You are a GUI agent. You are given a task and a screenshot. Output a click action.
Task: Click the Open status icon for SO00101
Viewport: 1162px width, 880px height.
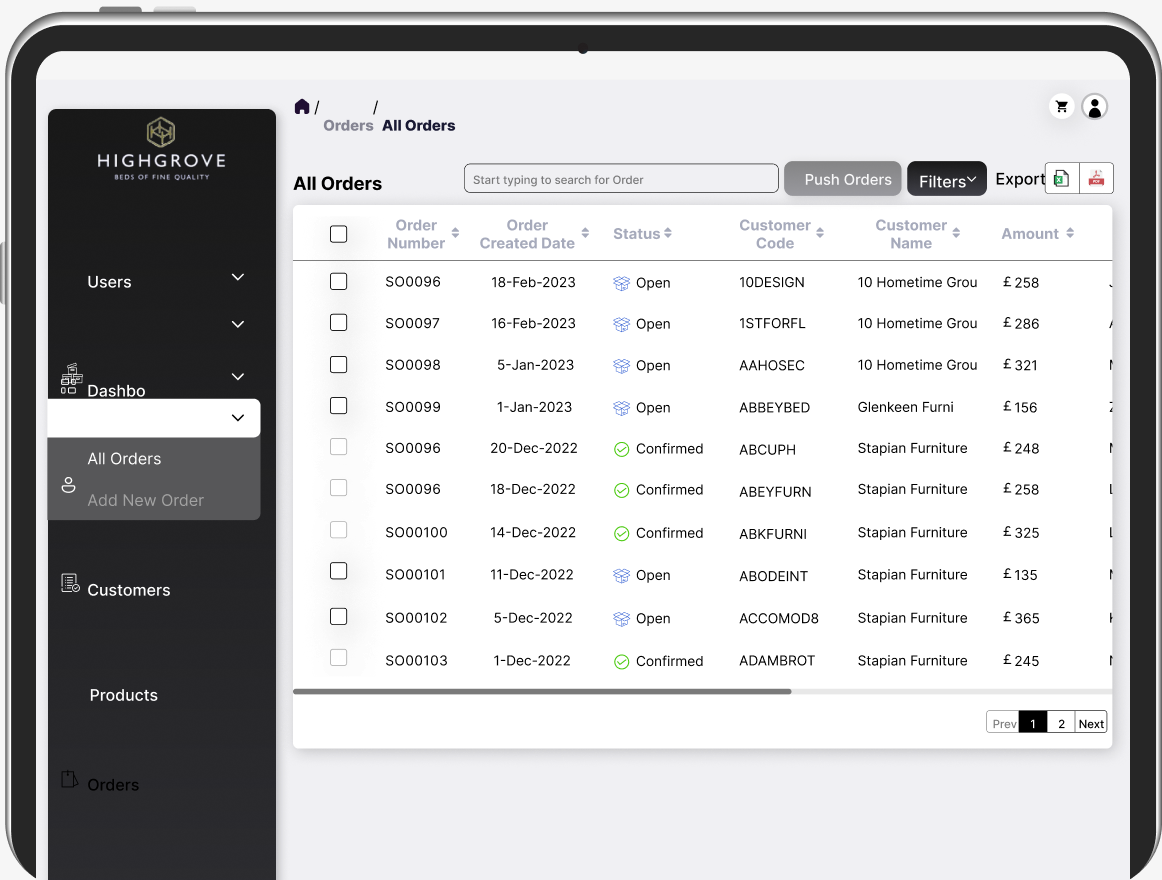pos(622,575)
